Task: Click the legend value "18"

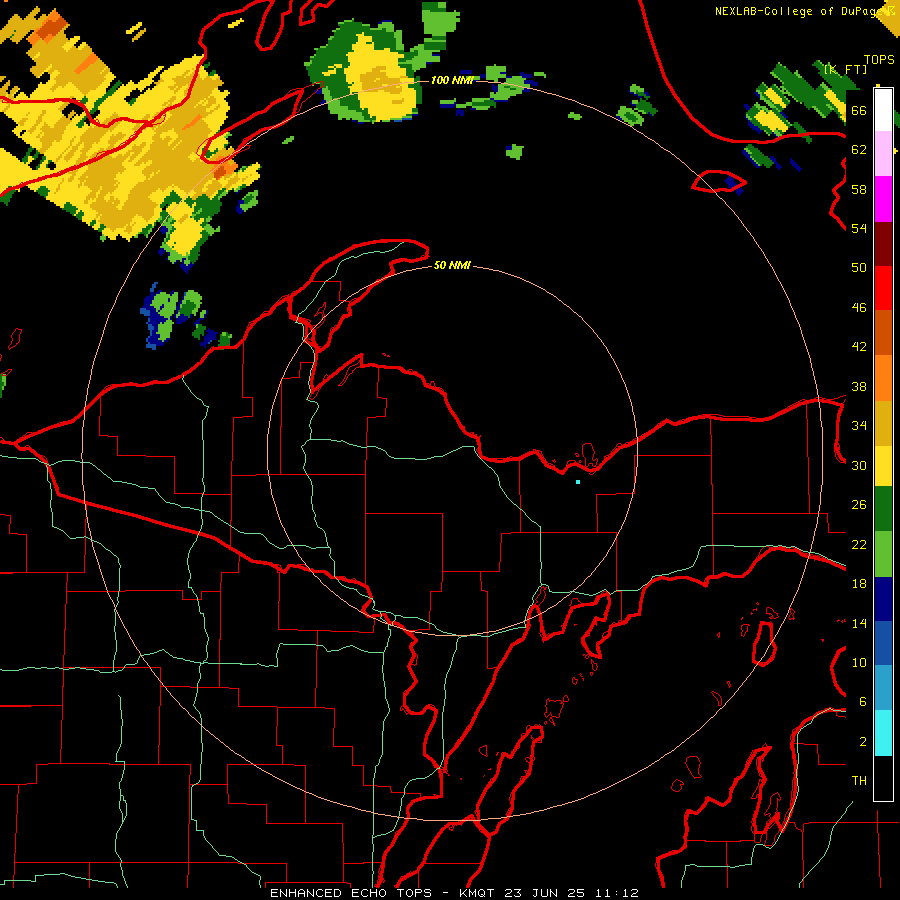Action: 859,584
